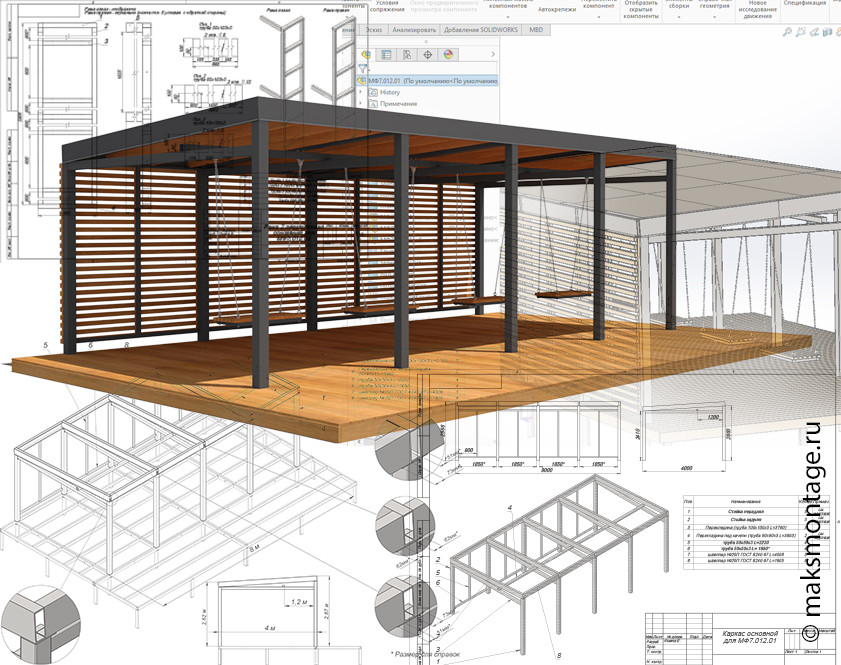
Task: Click title block text 'Каркас основной для МФ7.012.01'
Action: (x=749, y=637)
